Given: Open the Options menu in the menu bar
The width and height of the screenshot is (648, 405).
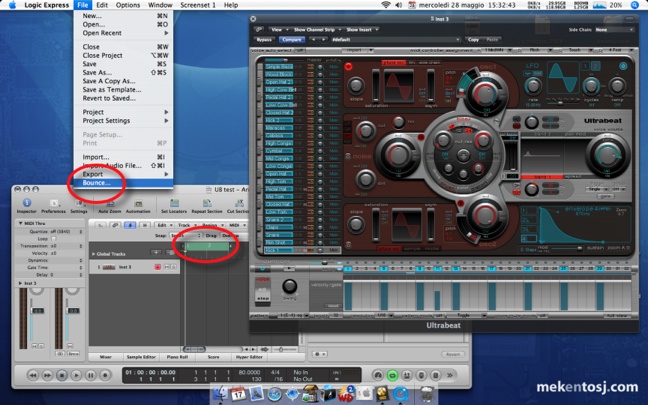Looking at the screenshot, I should [128, 5].
